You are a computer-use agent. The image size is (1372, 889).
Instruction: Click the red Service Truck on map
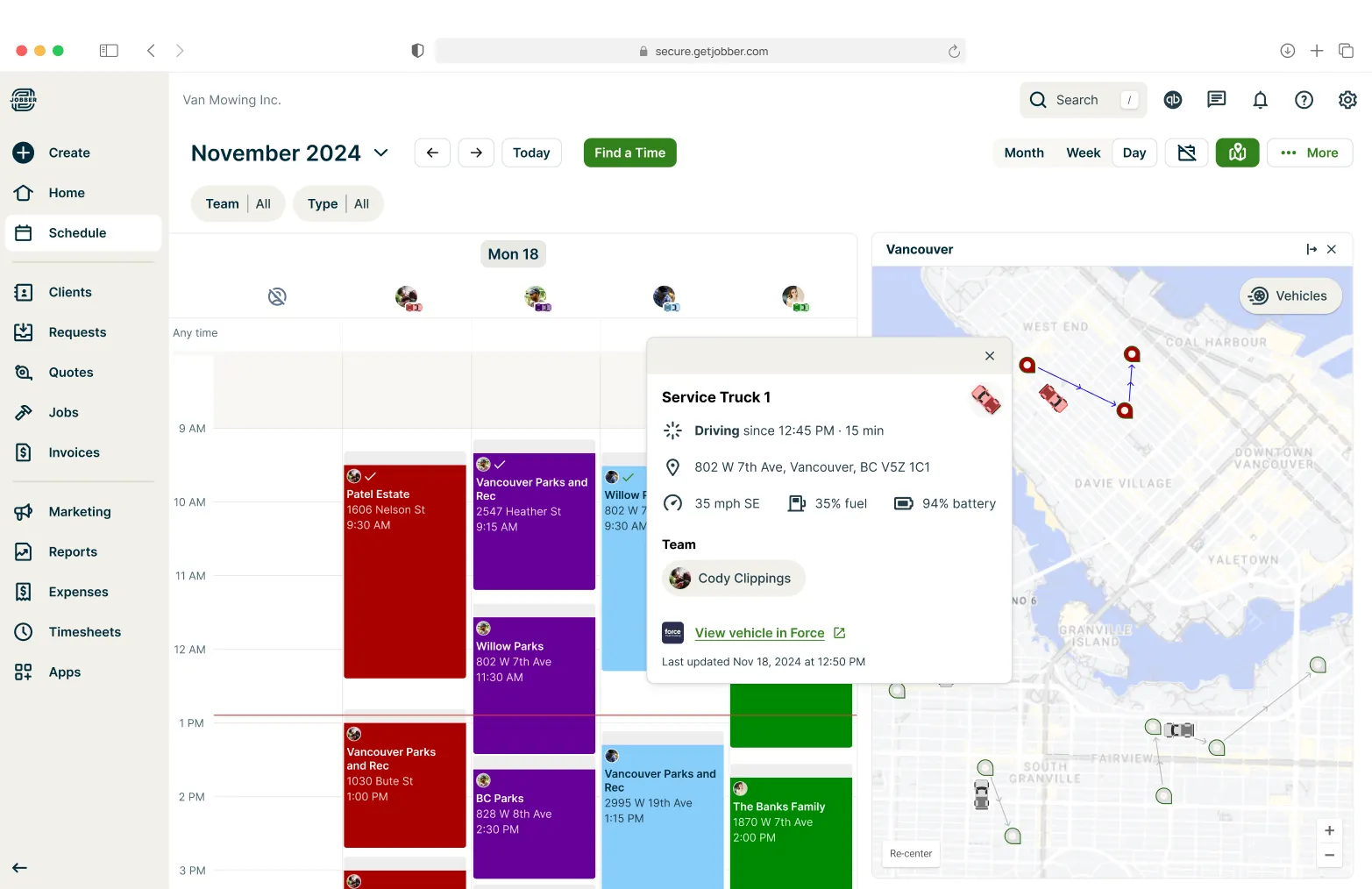point(1053,398)
